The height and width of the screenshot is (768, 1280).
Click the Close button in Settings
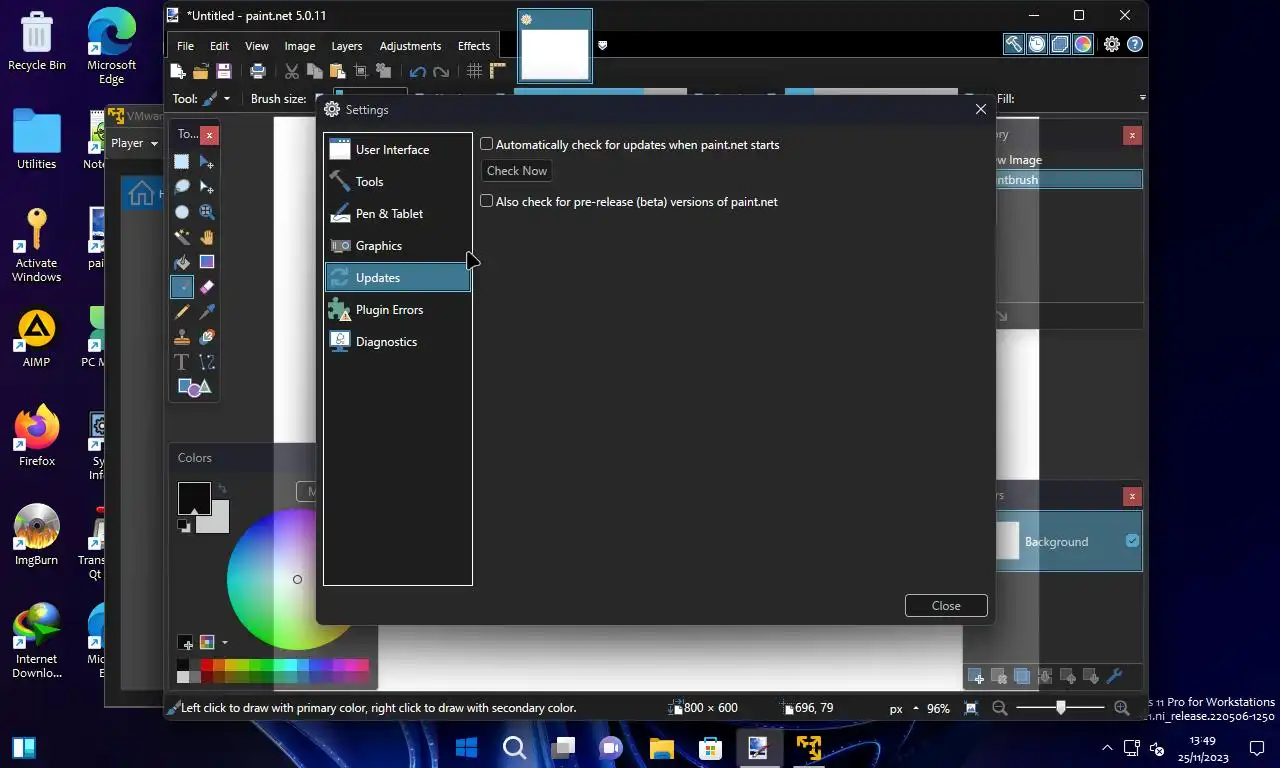point(946,605)
